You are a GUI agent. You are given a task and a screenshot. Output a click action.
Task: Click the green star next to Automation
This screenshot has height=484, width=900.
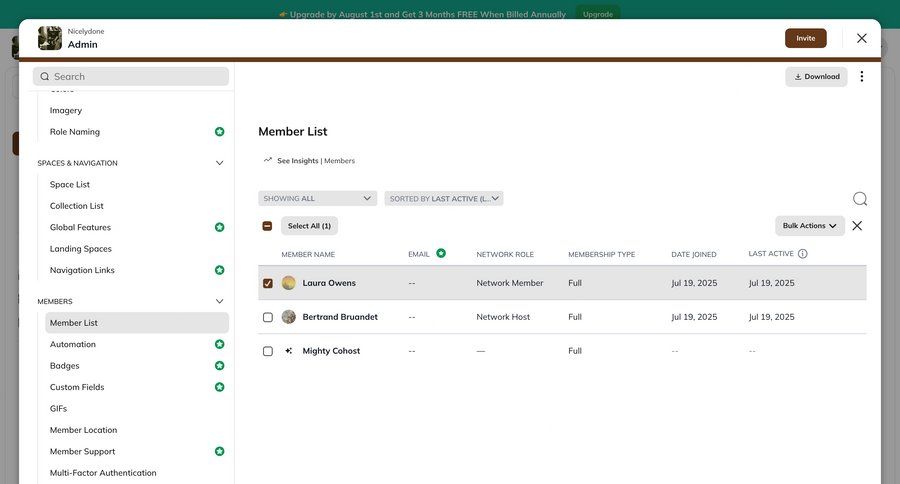pos(219,344)
